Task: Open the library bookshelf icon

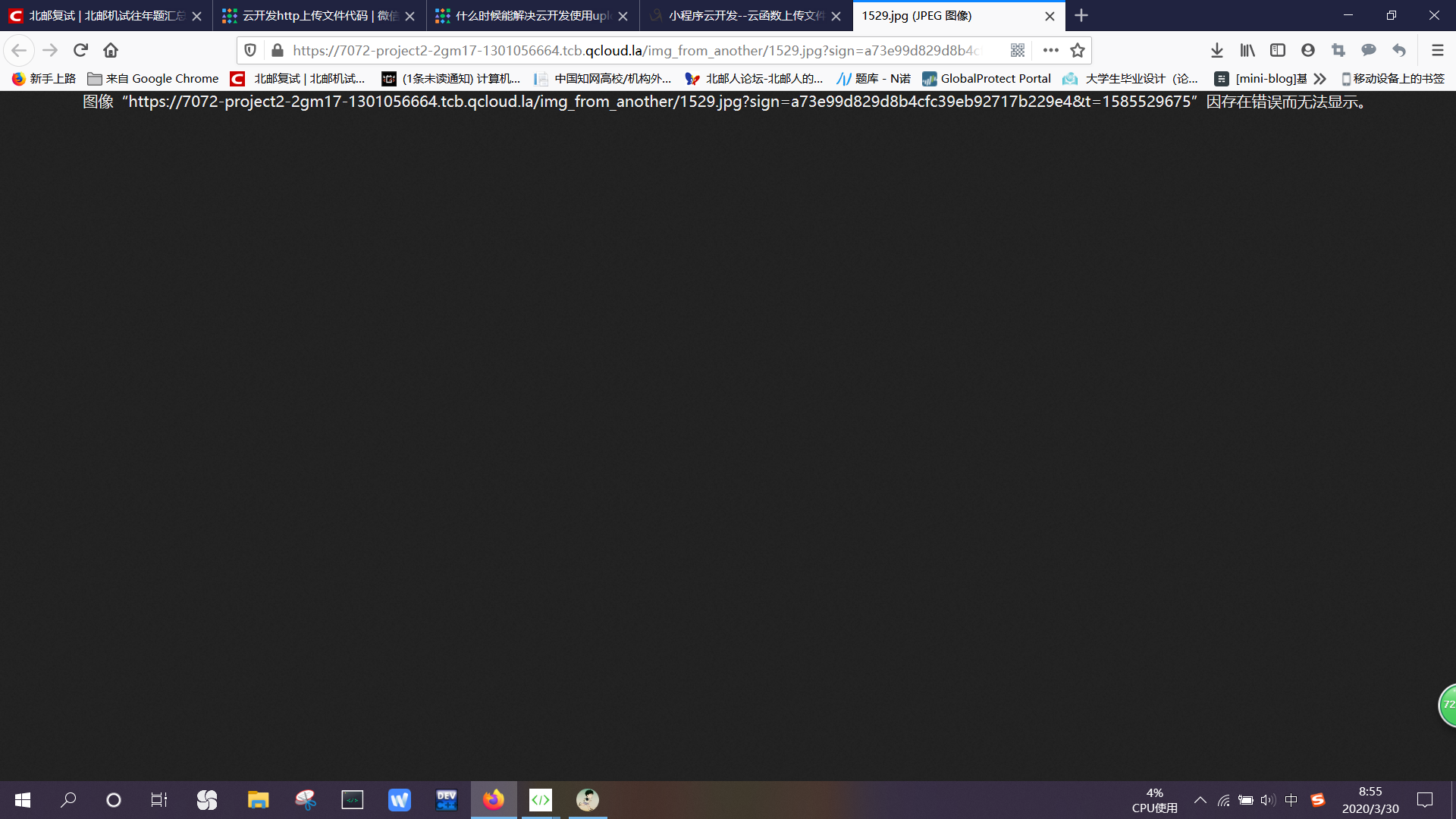Action: click(x=1247, y=50)
